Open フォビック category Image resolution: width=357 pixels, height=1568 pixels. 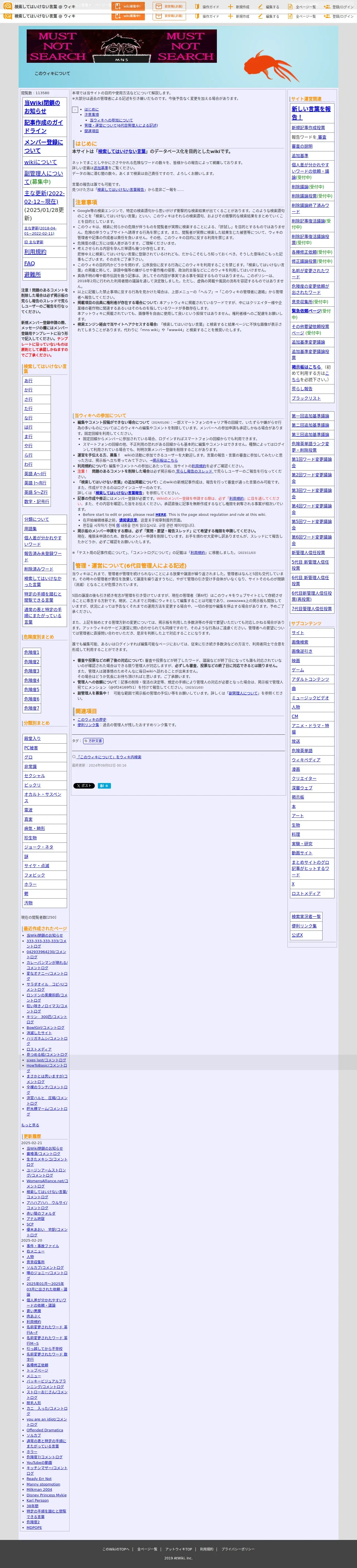click(35, 875)
